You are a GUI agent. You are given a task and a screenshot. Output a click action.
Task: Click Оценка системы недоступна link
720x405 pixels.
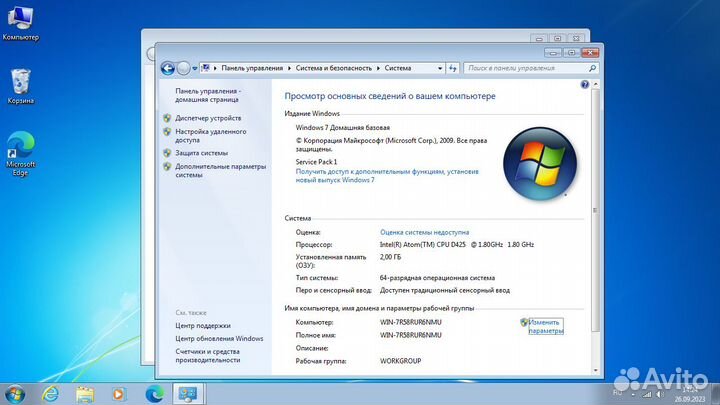pos(424,232)
